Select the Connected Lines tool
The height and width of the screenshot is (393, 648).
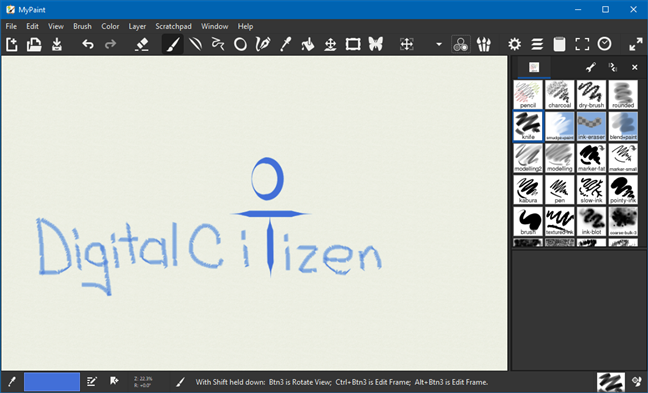pyautogui.click(x=217, y=44)
